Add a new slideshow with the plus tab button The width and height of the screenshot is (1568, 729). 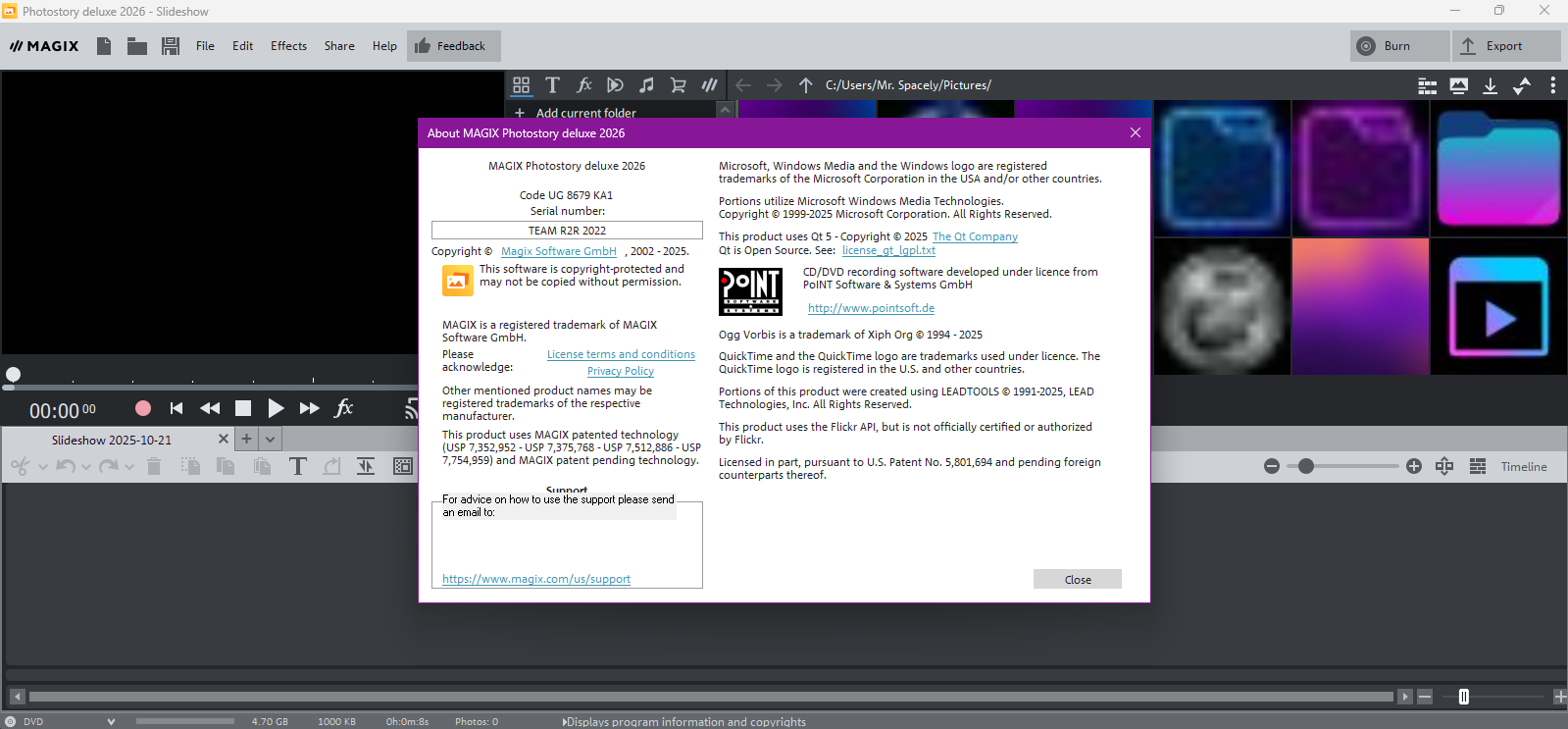[247, 440]
